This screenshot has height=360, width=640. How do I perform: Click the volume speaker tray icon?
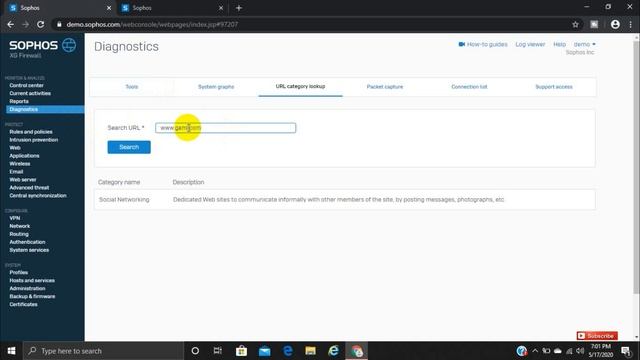point(580,351)
